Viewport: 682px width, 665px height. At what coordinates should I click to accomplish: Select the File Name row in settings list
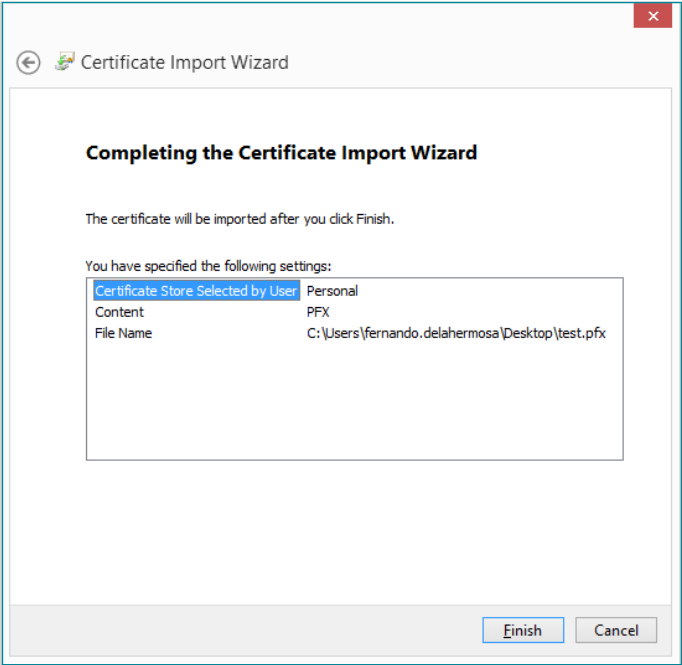123,333
